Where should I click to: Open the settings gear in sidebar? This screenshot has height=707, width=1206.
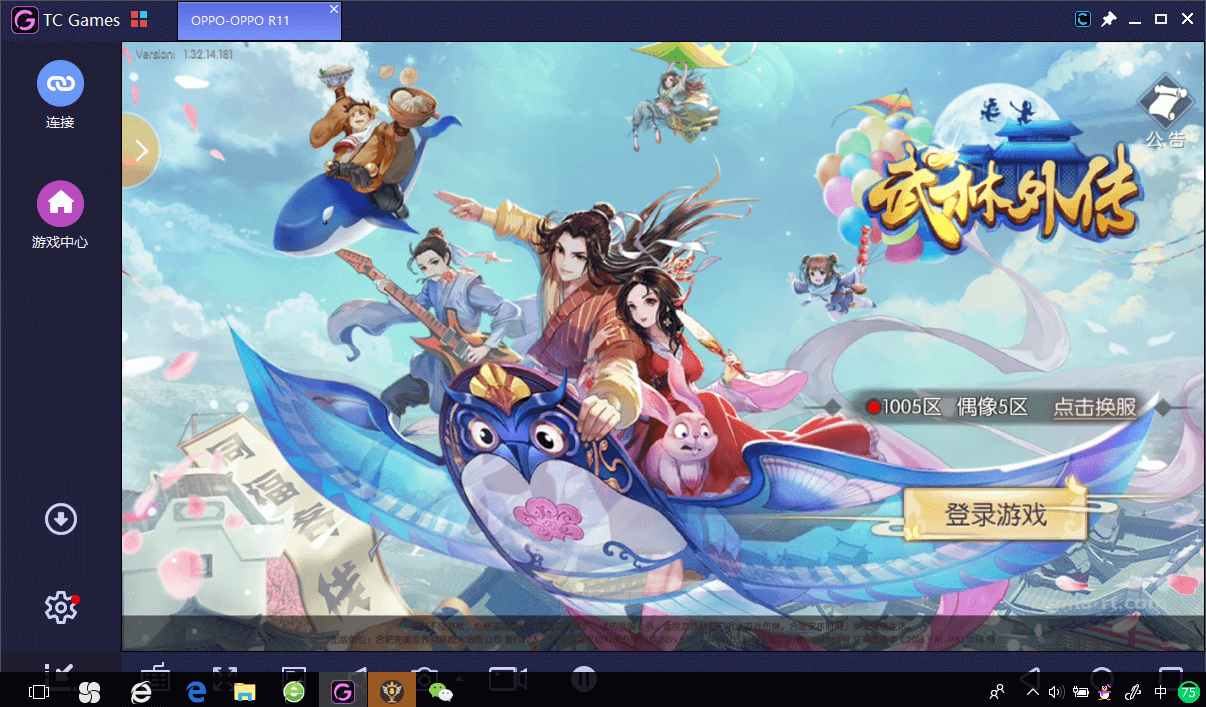[61, 607]
